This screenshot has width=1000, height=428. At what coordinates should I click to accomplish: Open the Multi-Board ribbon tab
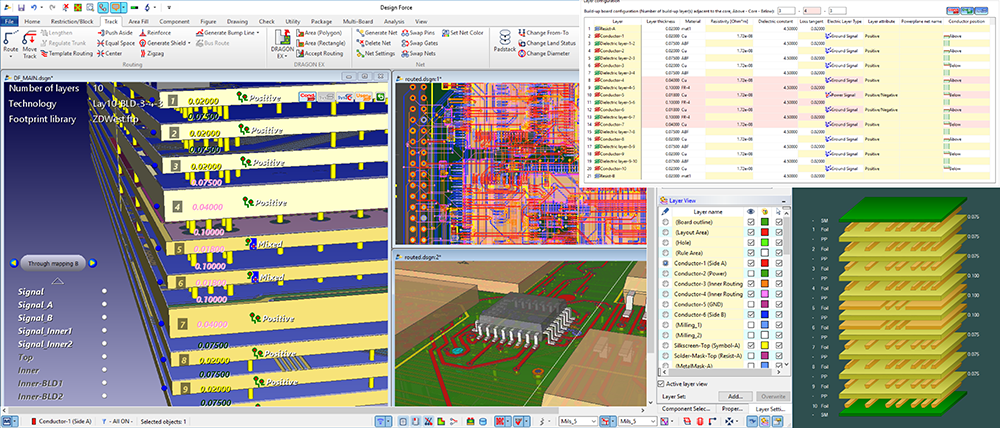359,20
